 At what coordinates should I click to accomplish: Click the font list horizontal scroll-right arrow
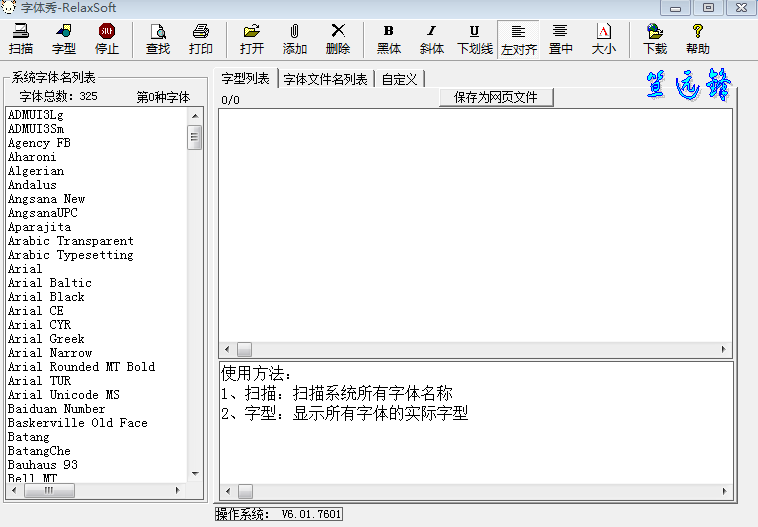pos(178,490)
